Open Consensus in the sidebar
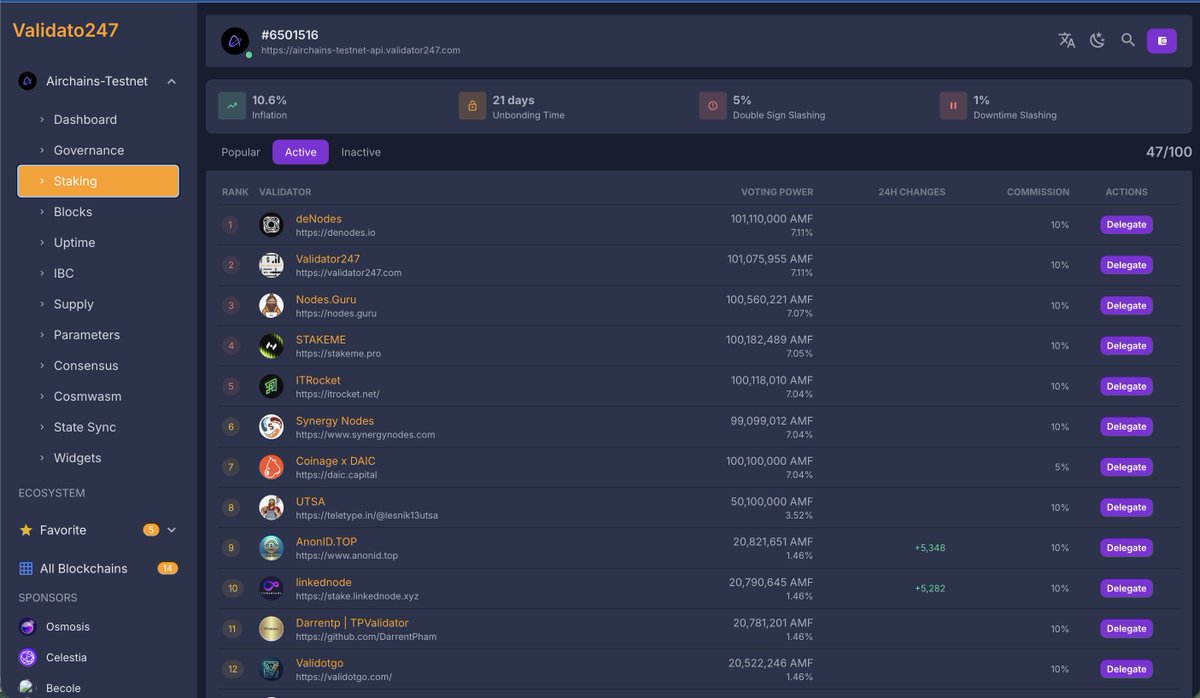 pos(98,366)
